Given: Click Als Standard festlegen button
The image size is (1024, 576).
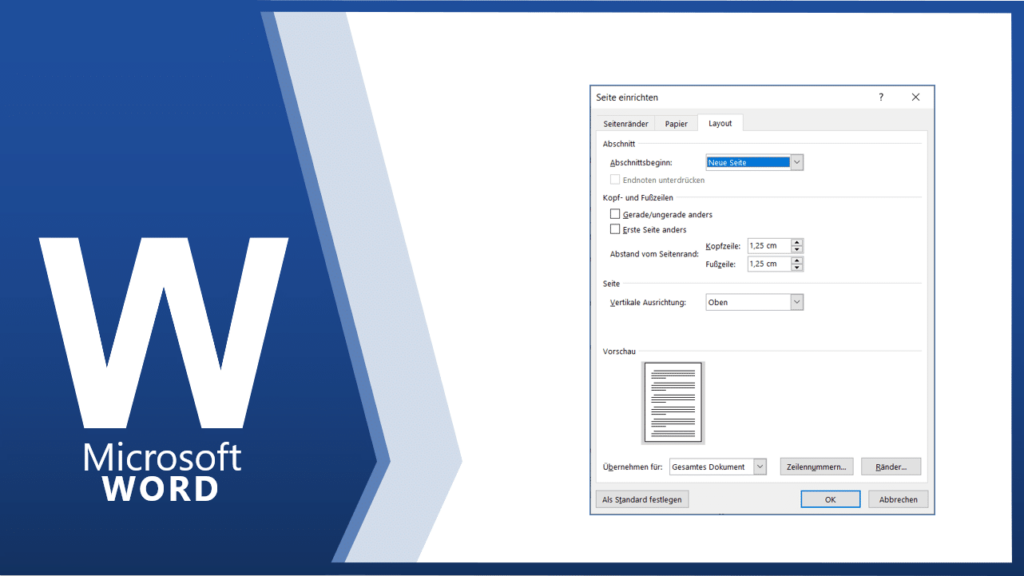Looking at the screenshot, I should (x=642, y=500).
